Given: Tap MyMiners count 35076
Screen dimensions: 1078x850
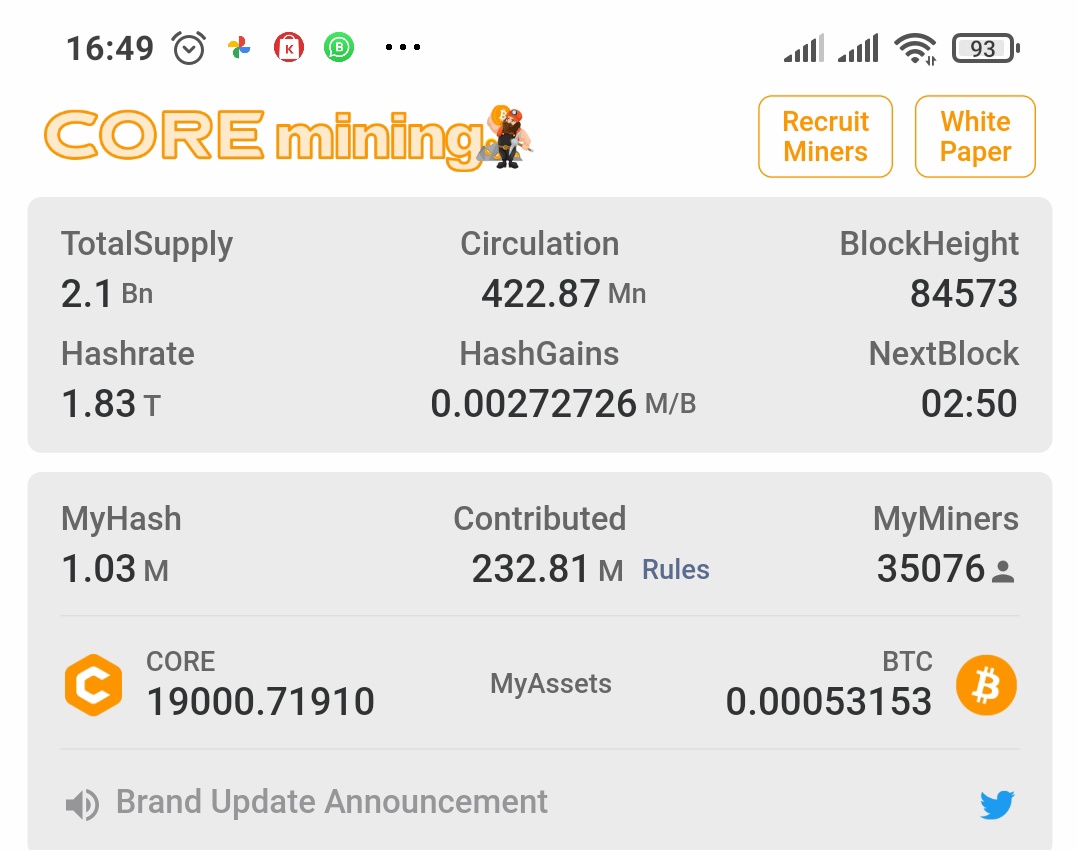Looking at the screenshot, I should click(931, 569).
